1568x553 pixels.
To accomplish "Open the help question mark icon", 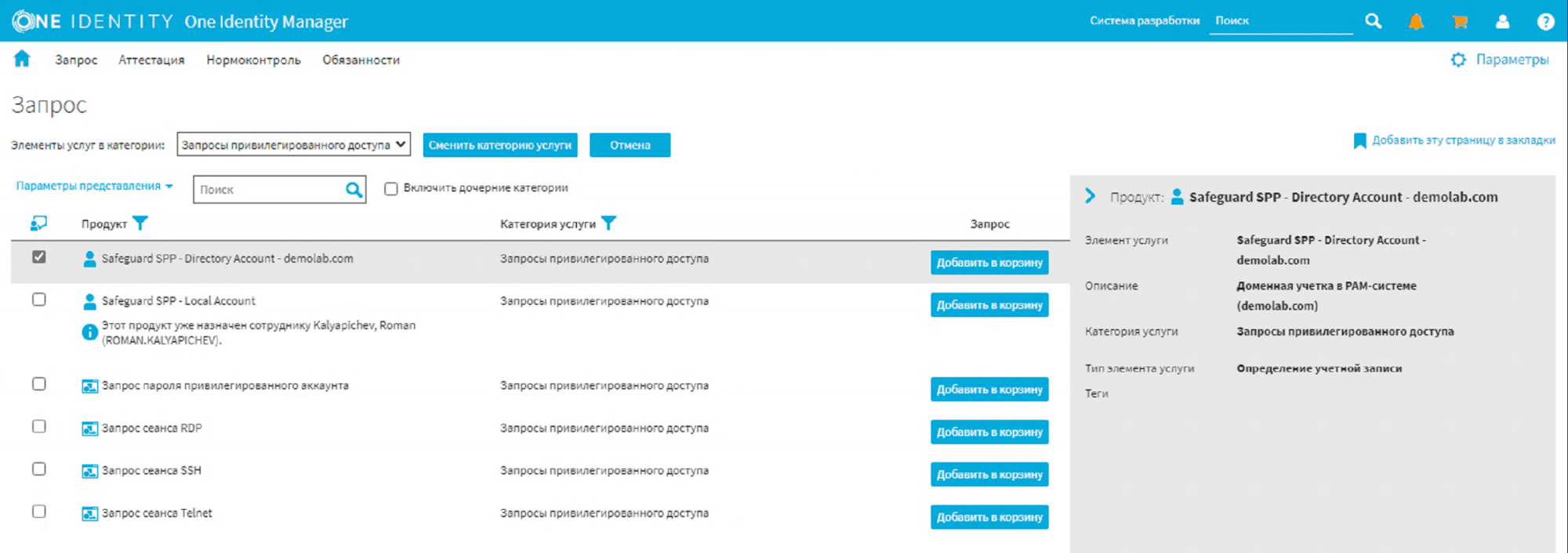I will [x=1545, y=22].
